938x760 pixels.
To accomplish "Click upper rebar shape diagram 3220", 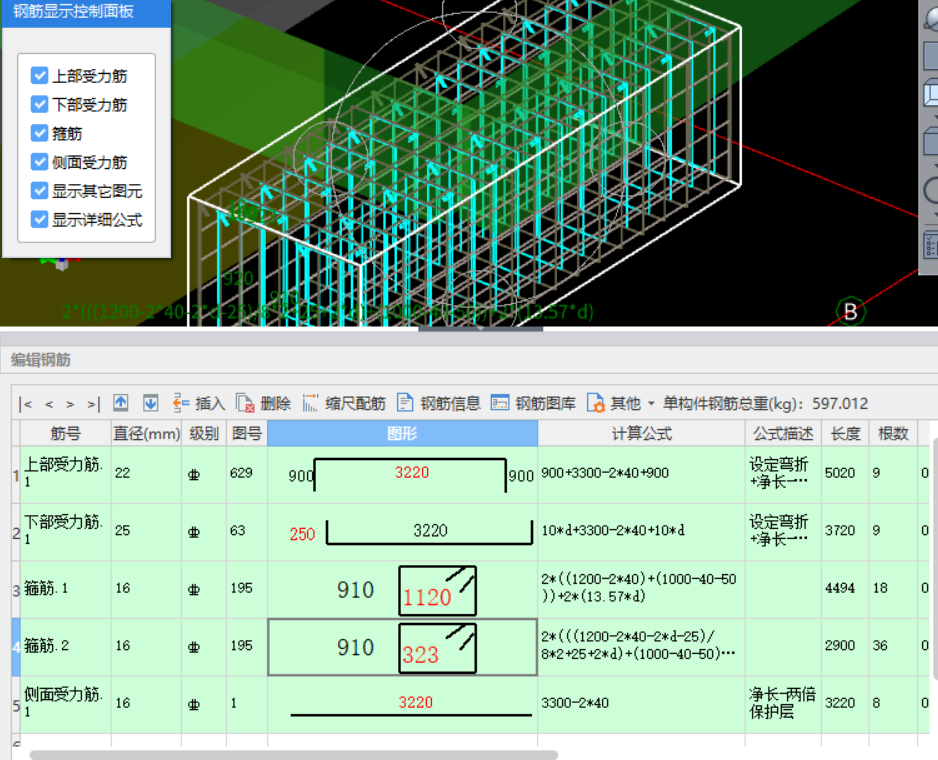I will click(410, 475).
